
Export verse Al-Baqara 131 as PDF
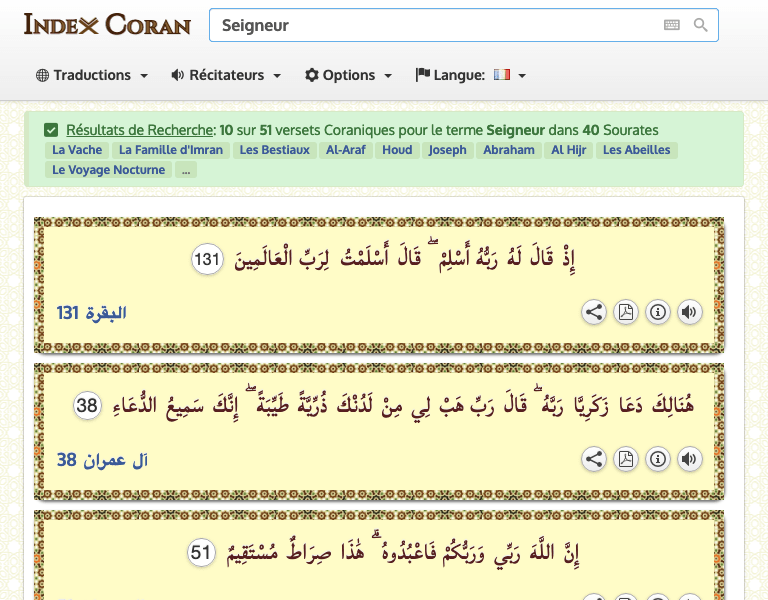626,313
